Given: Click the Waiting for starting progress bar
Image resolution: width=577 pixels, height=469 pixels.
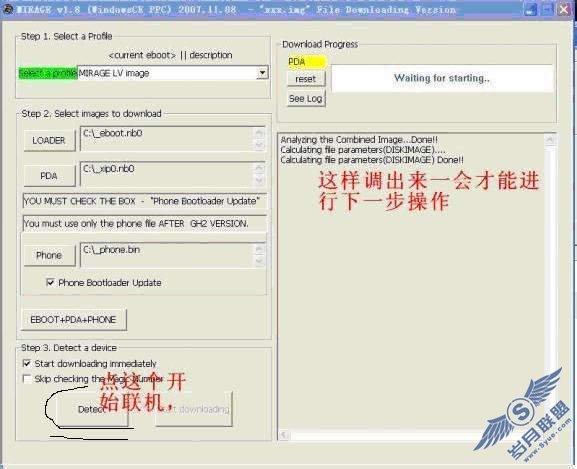Looking at the screenshot, I should 442,78.
